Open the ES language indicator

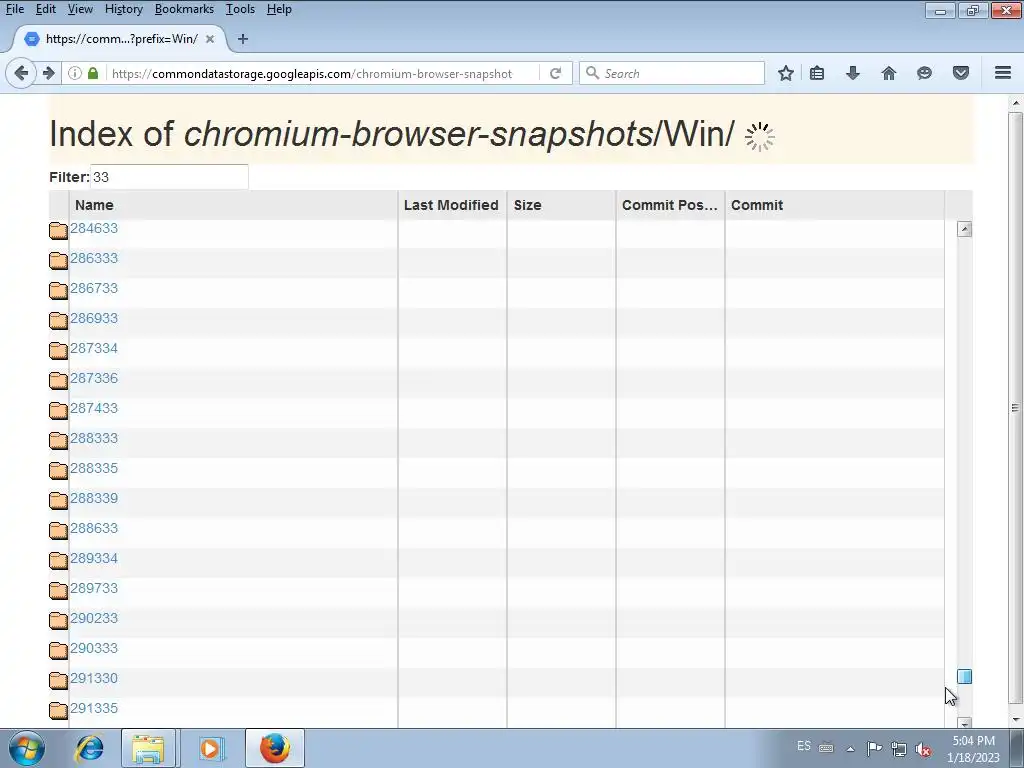pos(804,746)
